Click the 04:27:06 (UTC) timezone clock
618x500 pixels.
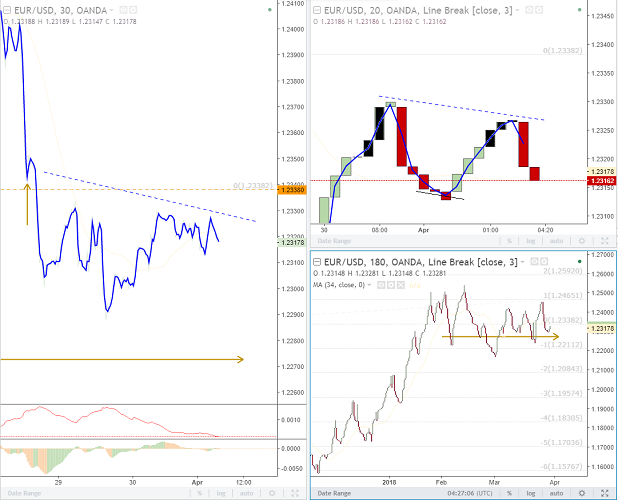click(470, 493)
